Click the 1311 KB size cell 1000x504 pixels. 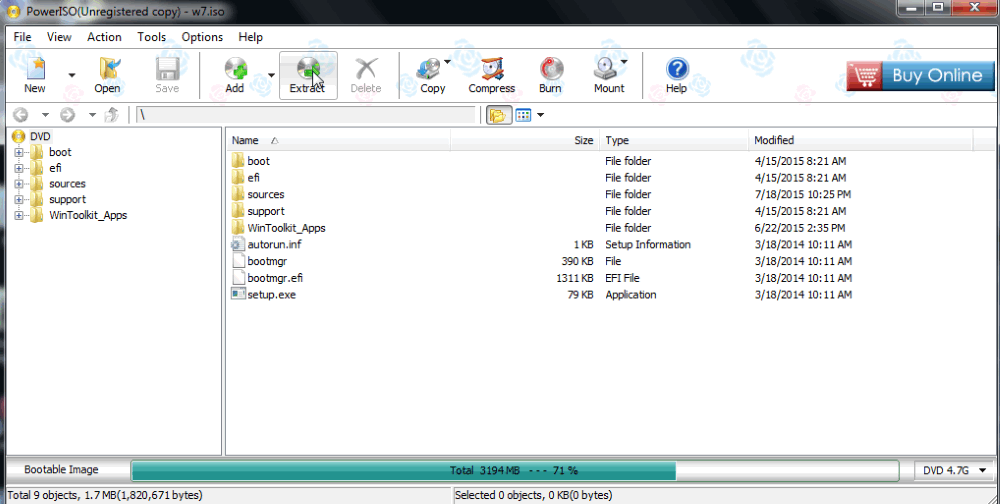click(x=575, y=278)
